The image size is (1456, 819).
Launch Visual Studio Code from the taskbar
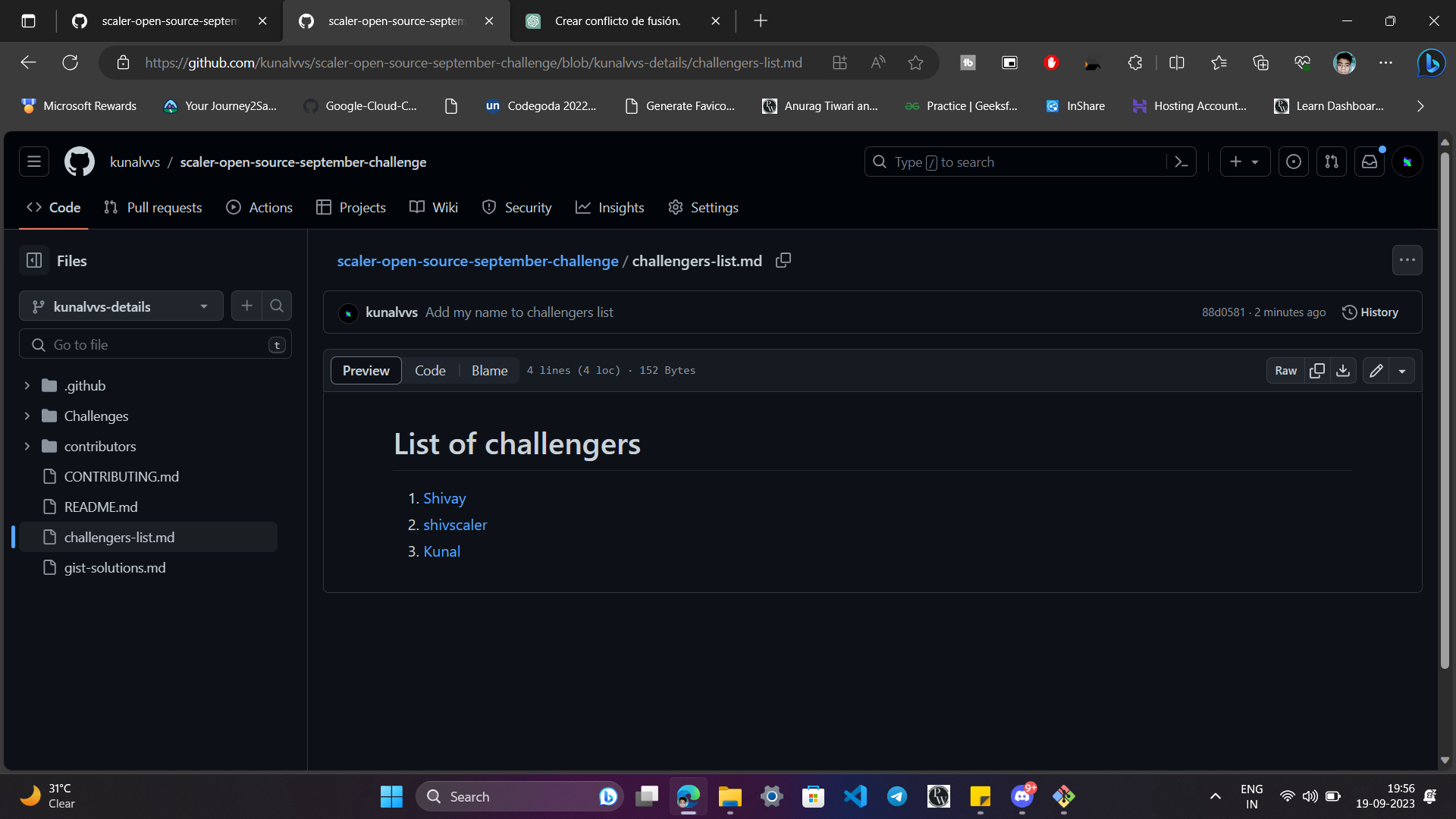(855, 796)
